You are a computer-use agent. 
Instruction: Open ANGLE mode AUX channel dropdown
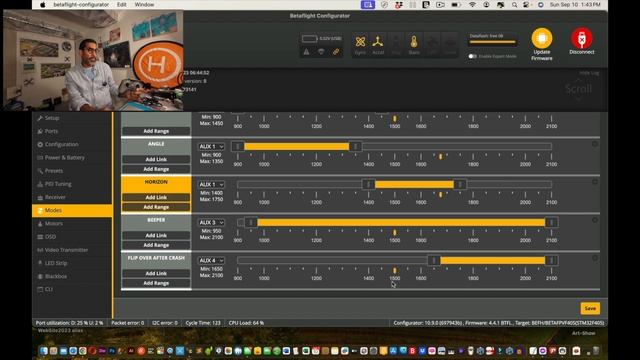(x=211, y=147)
